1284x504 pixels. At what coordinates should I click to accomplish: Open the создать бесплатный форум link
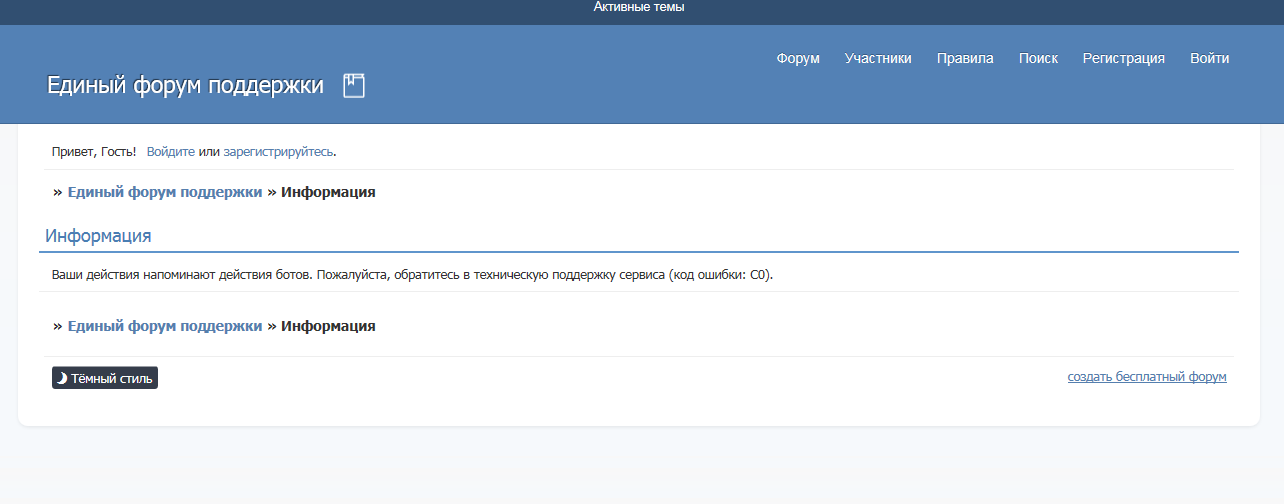pos(1147,377)
